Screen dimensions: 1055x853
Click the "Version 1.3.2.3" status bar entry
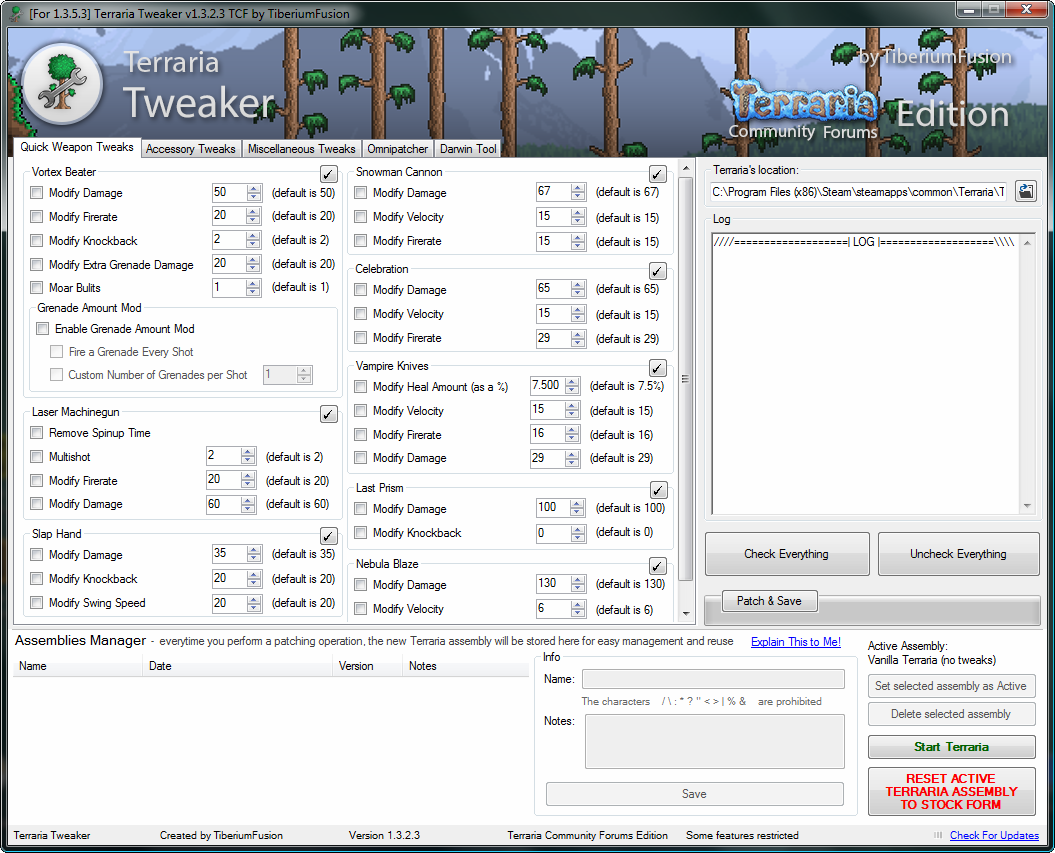384,835
